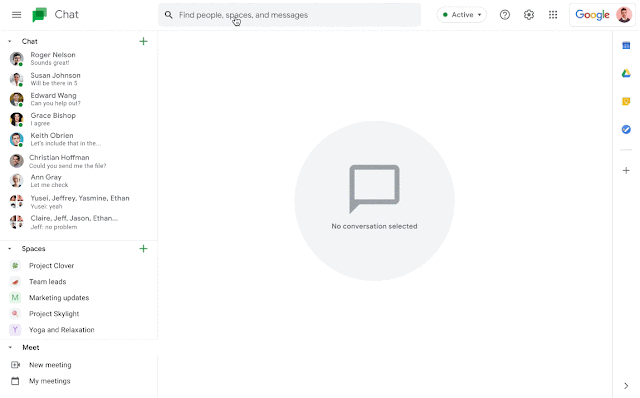Open the Google apps grid
Viewport: 640px width, 398px height.
[x=553, y=15]
